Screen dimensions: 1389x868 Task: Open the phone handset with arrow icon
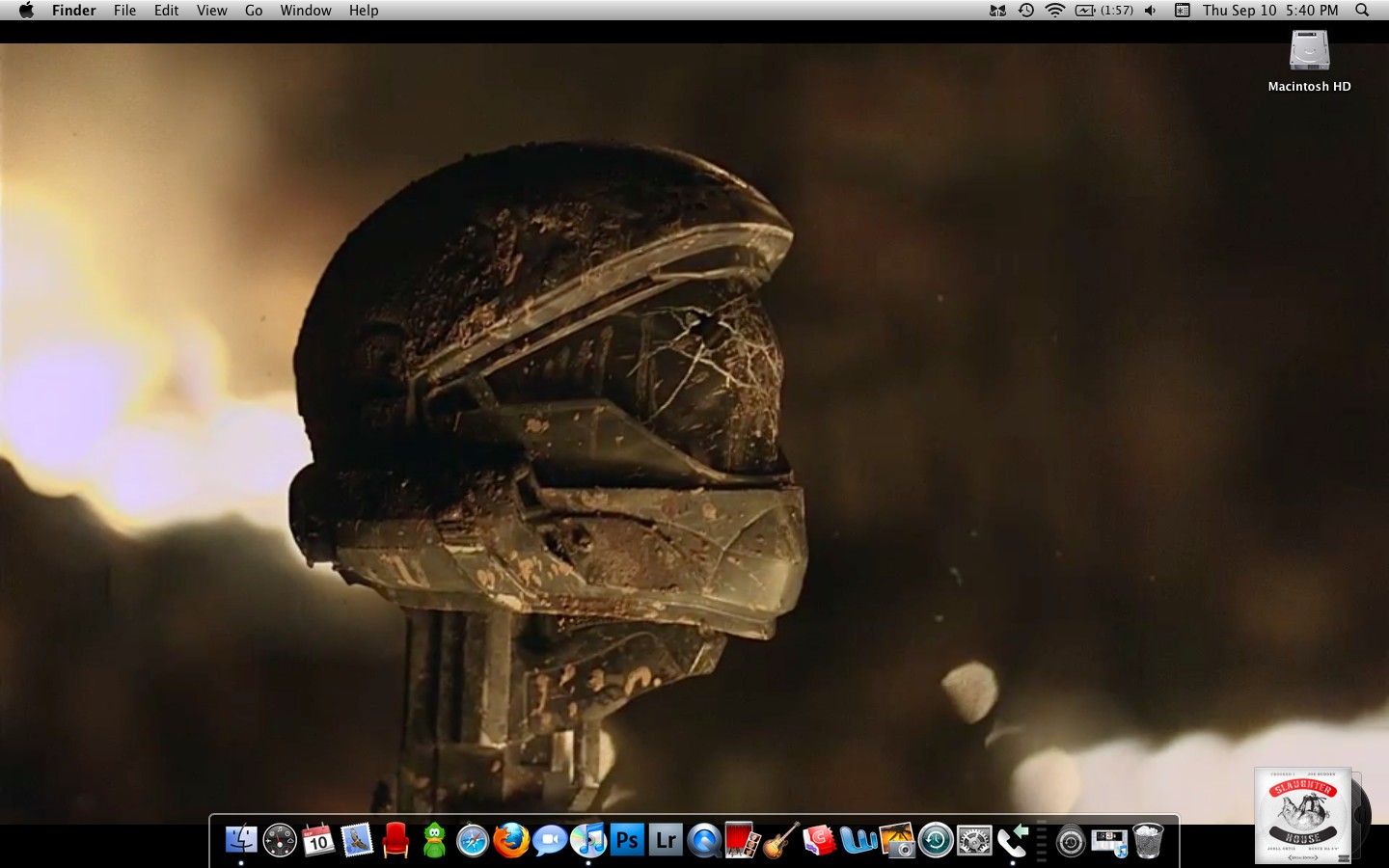tap(1013, 841)
